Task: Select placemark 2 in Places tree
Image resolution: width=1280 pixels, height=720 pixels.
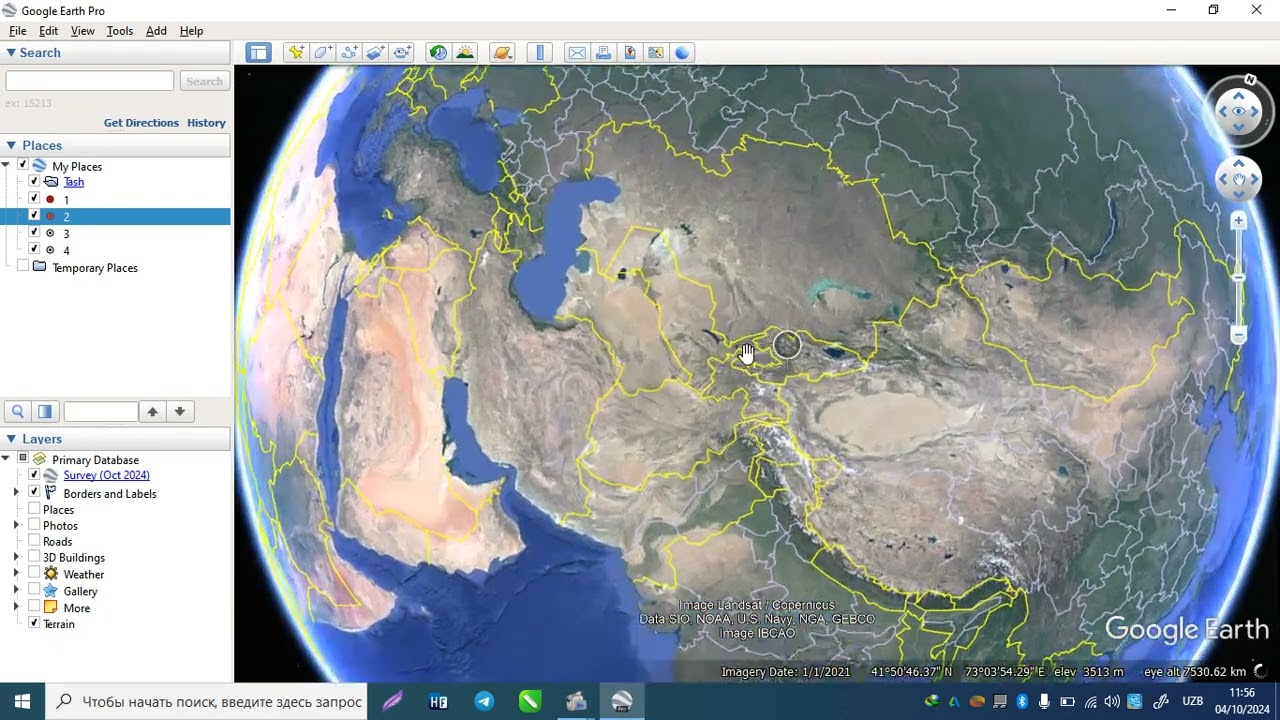Action: tap(115, 216)
